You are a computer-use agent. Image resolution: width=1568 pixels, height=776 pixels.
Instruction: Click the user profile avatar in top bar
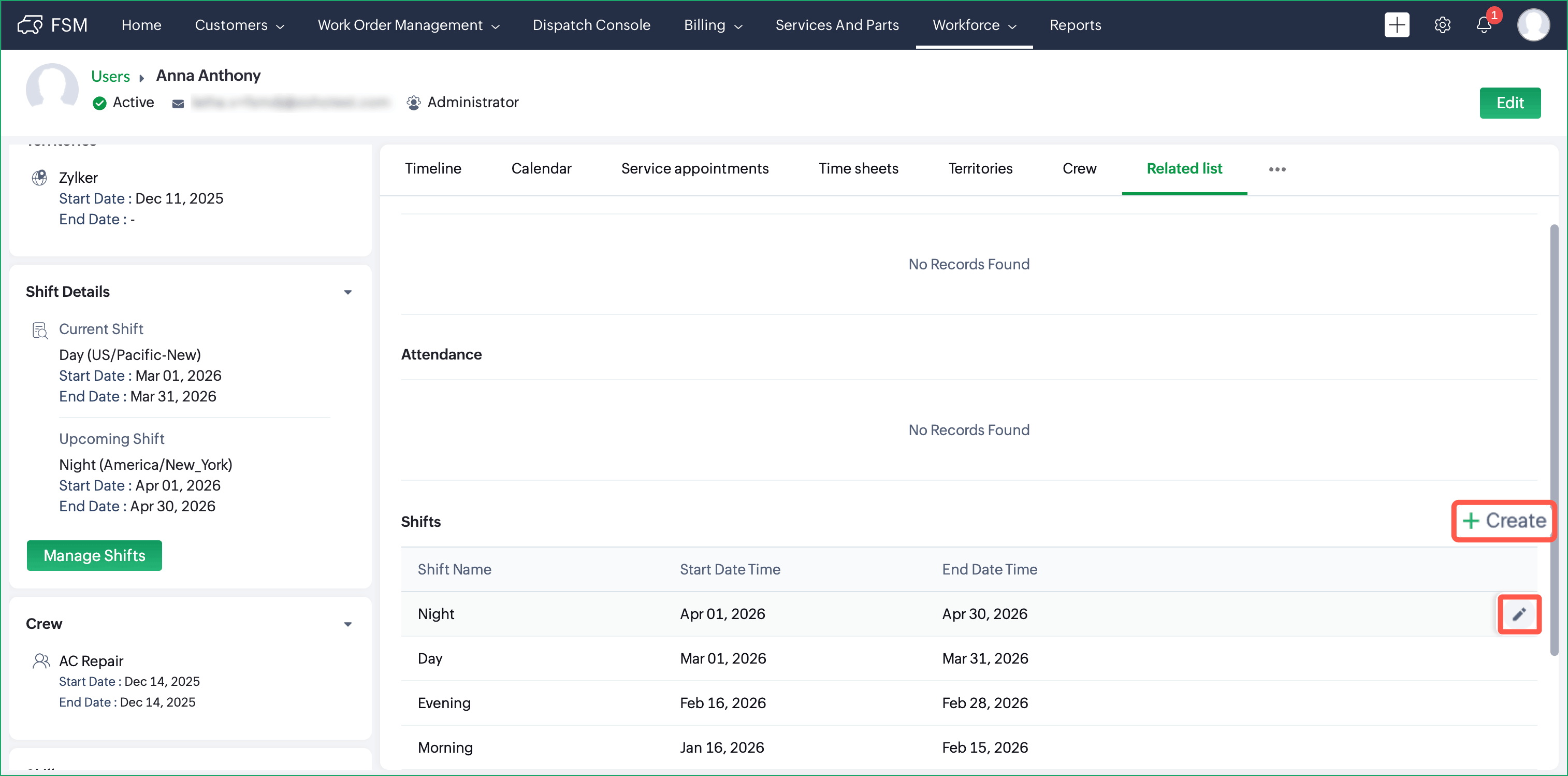pyautogui.click(x=1533, y=25)
